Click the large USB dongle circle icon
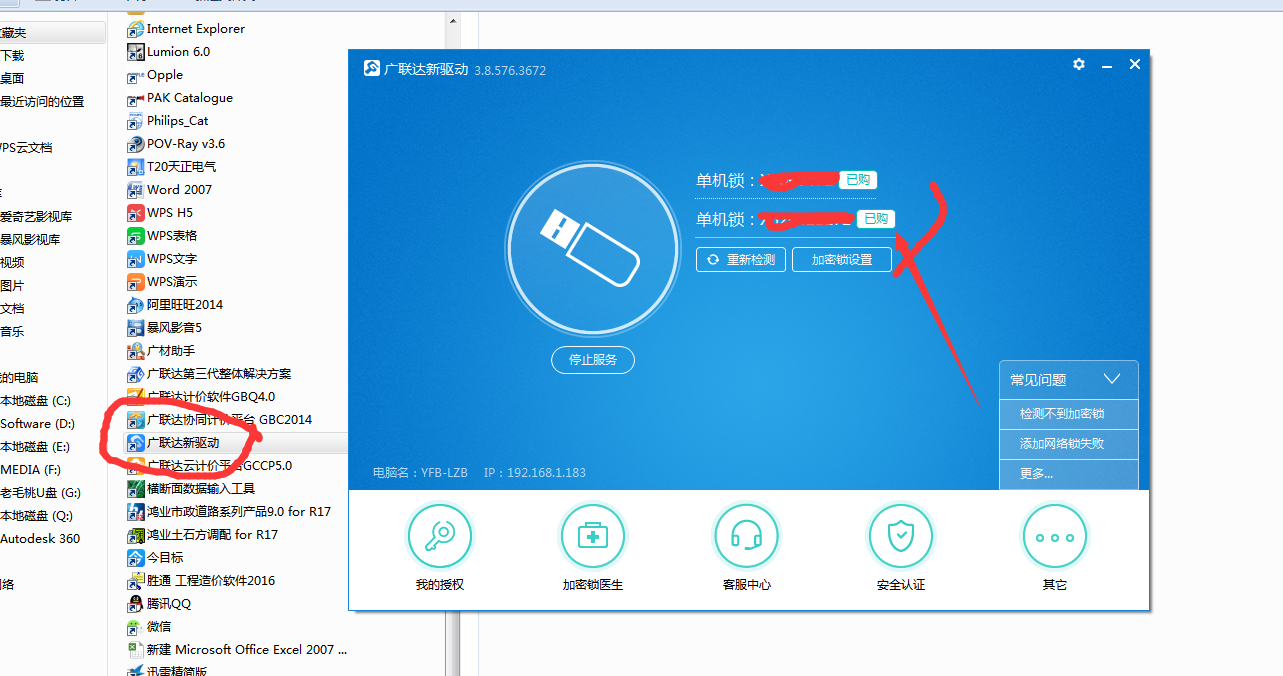This screenshot has width=1283, height=676. pos(592,248)
